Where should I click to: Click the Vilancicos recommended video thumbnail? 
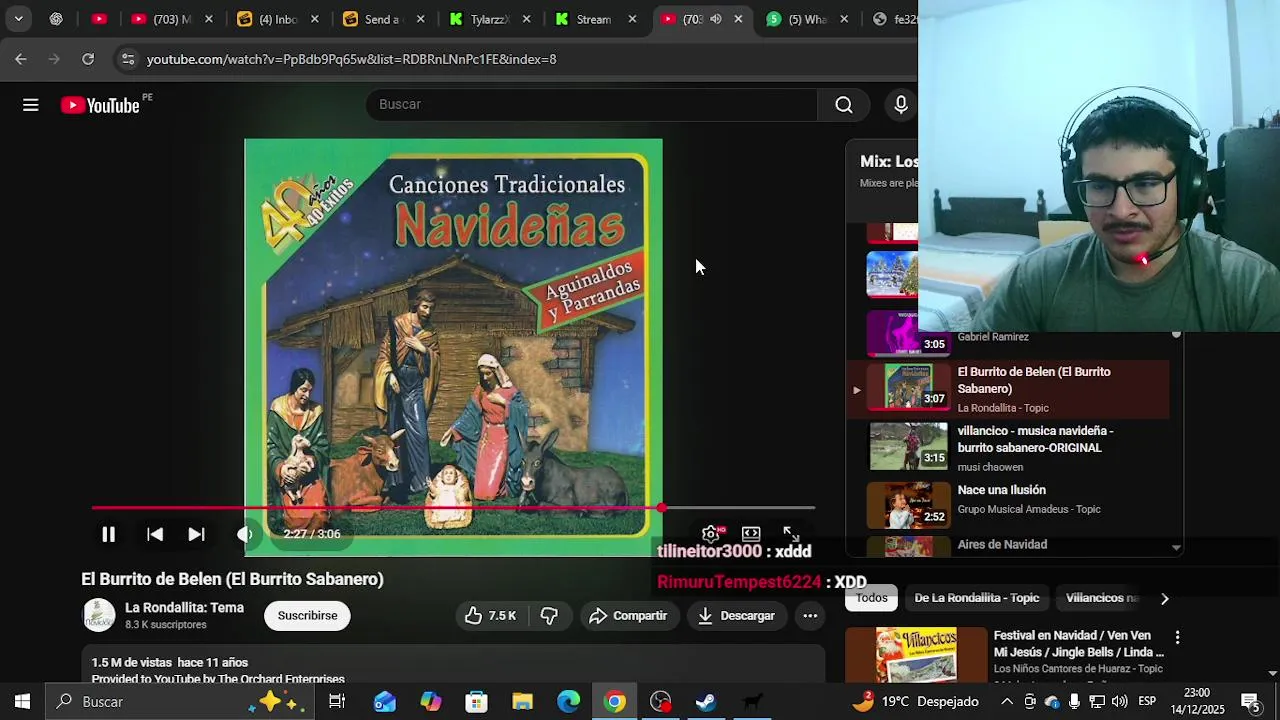915,654
